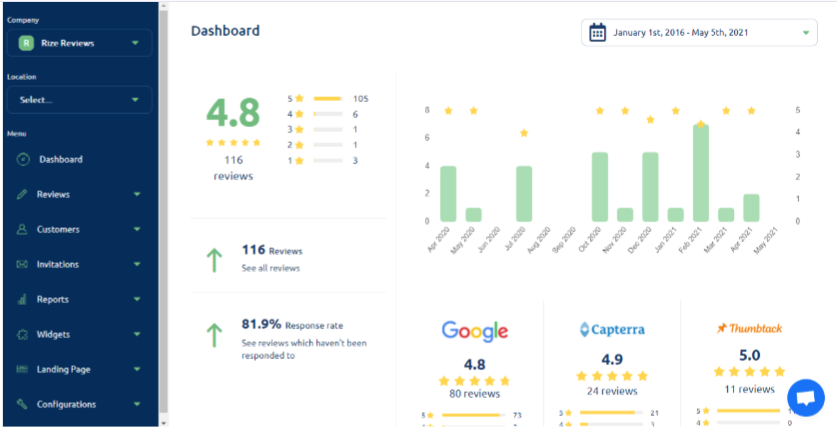Click the Configurations wrench icon
Image resolution: width=837 pixels, height=436 pixels.
22,404
